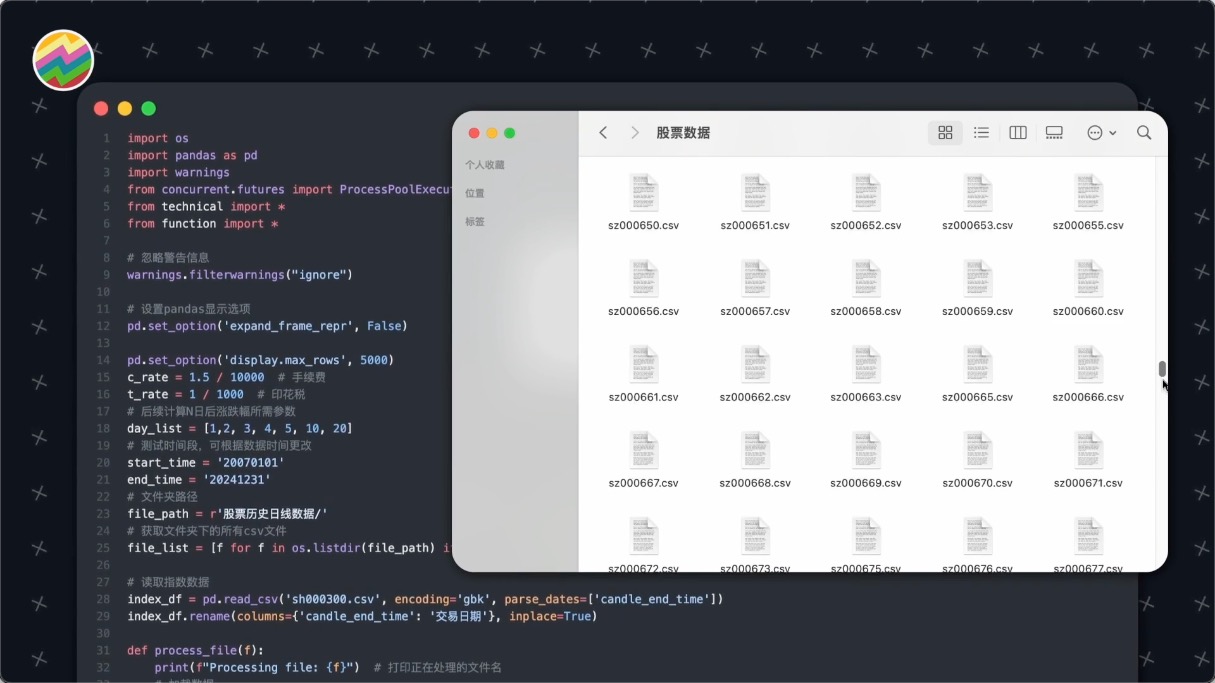The width and height of the screenshot is (1215, 683).
Task: Go forward in Finder navigation
Action: click(x=634, y=133)
